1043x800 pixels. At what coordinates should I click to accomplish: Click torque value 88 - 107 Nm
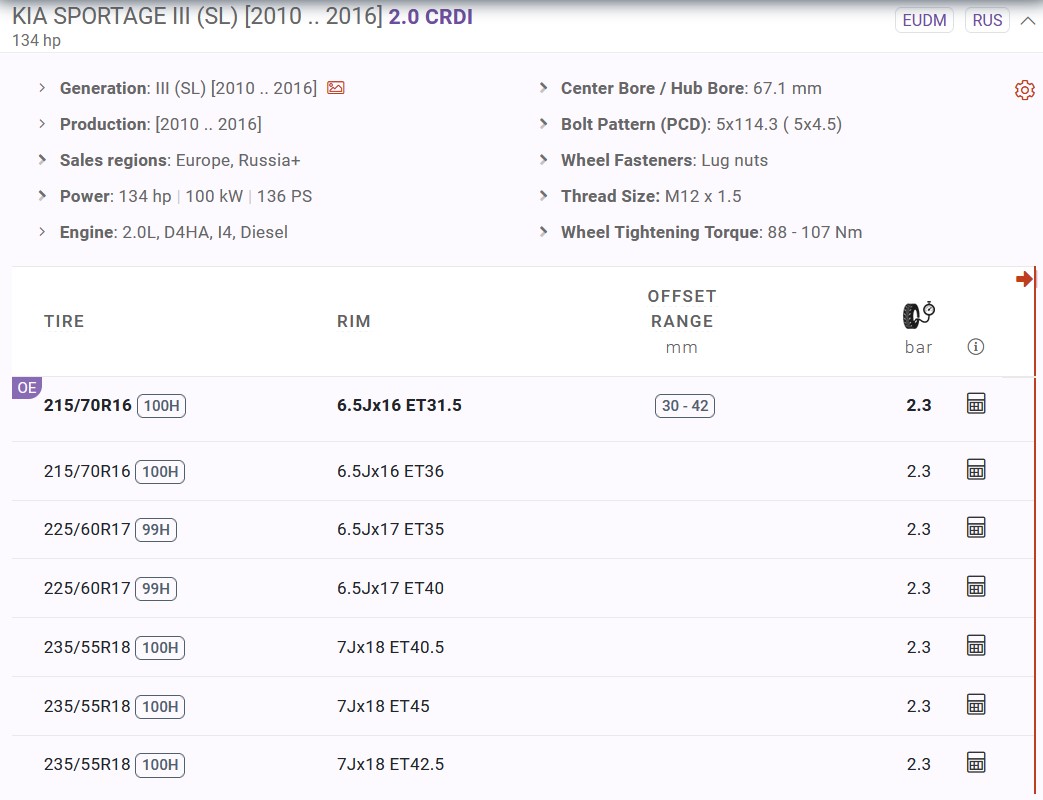point(815,232)
